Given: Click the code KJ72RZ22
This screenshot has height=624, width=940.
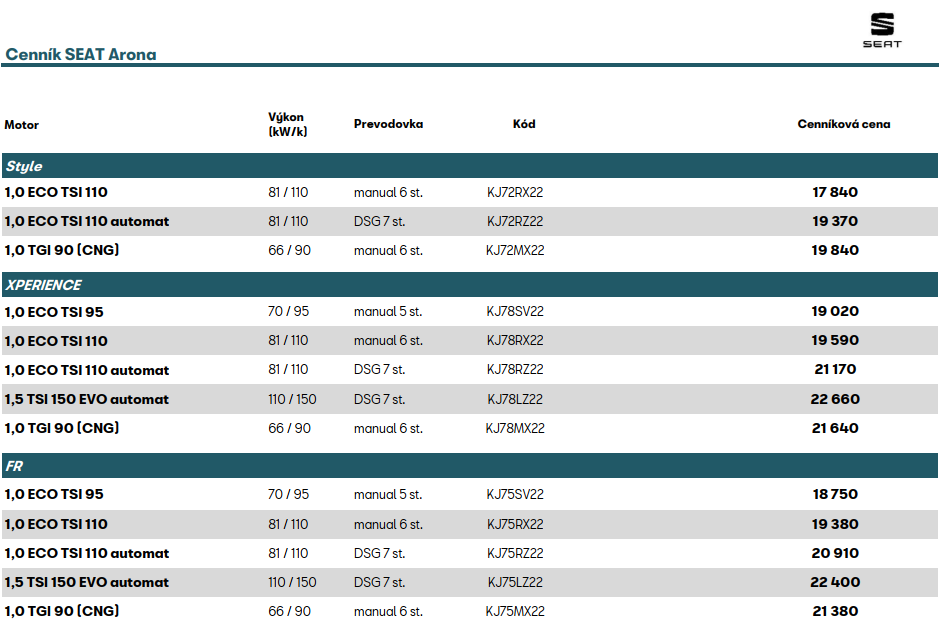Looking at the screenshot, I should click(515, 221).
